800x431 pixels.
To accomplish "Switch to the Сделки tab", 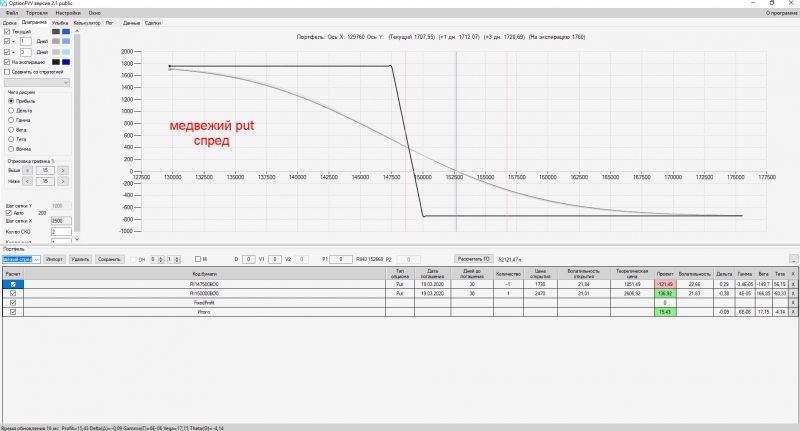I will coord(153,23).
